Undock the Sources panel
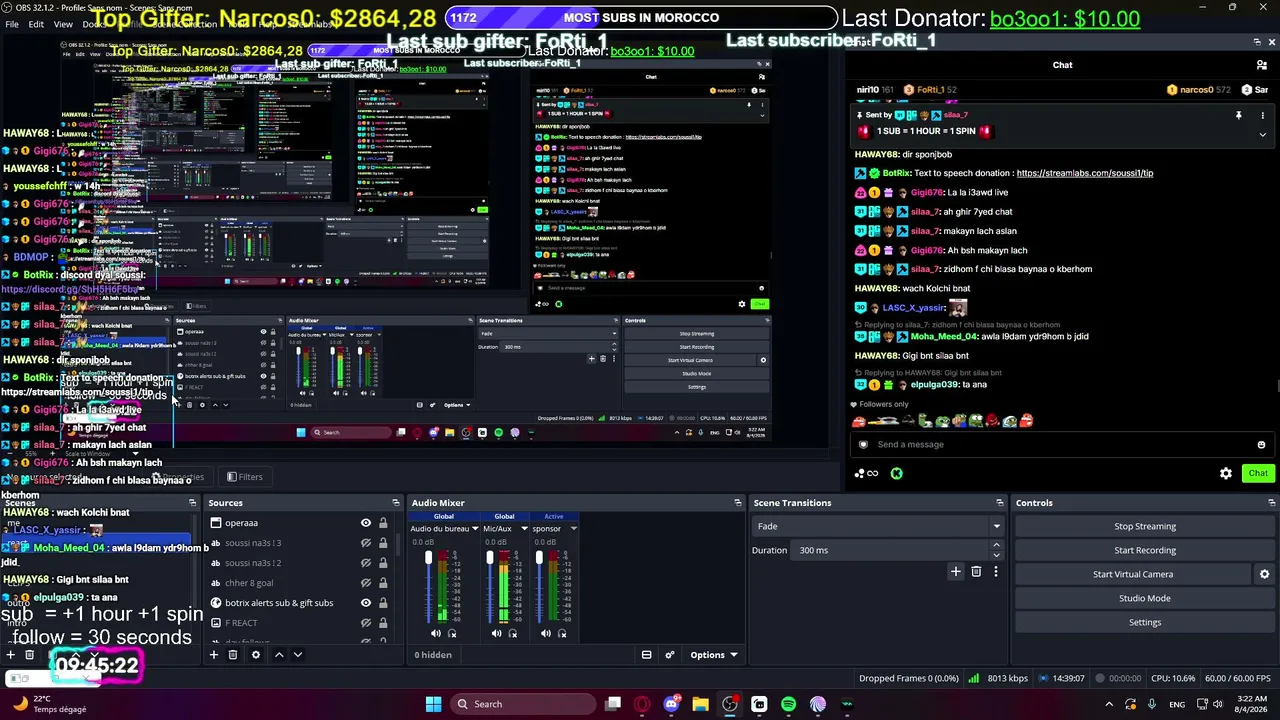The image size is (1280, 720). 395,503
